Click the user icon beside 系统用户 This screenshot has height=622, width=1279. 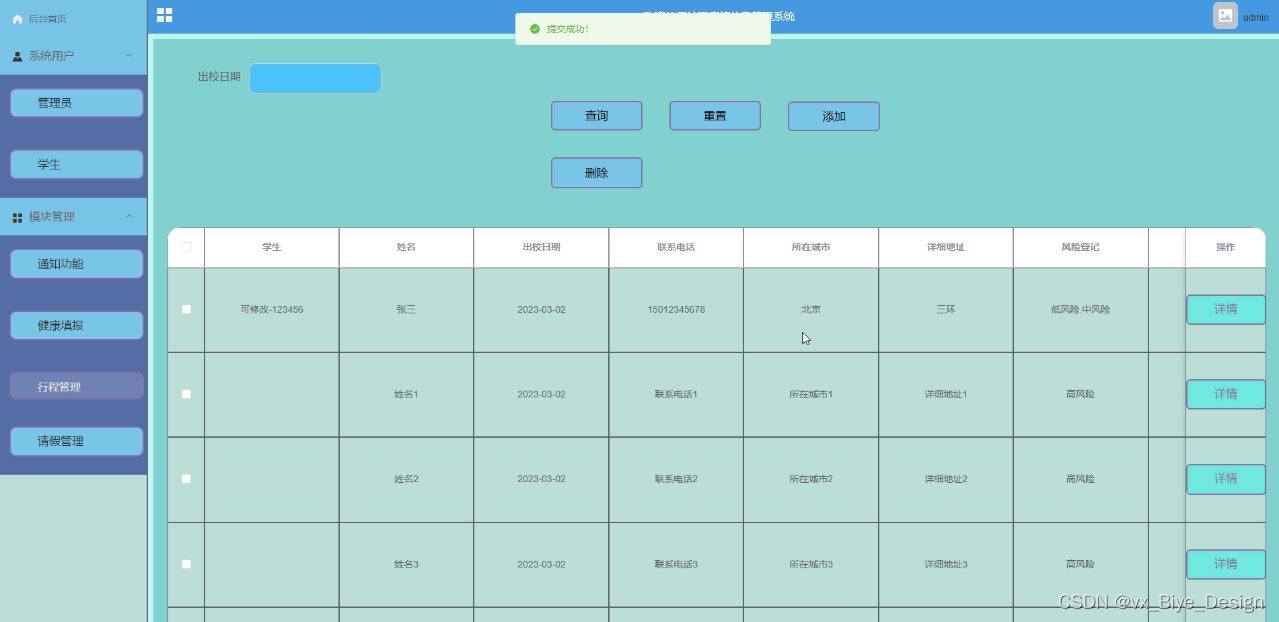[17, 57]
